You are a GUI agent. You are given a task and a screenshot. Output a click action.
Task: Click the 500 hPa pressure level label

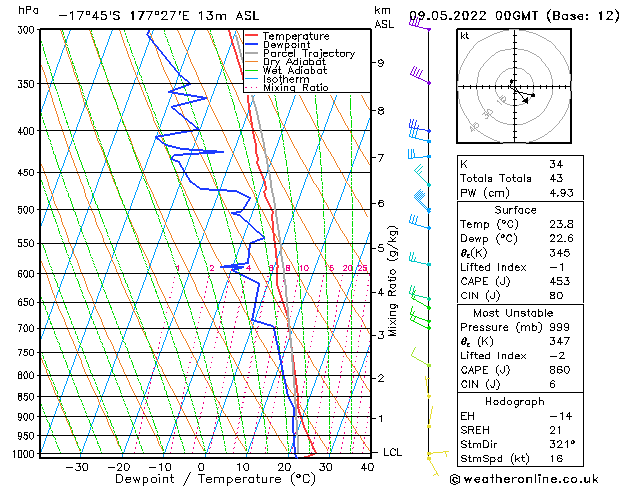click(26, 210)
